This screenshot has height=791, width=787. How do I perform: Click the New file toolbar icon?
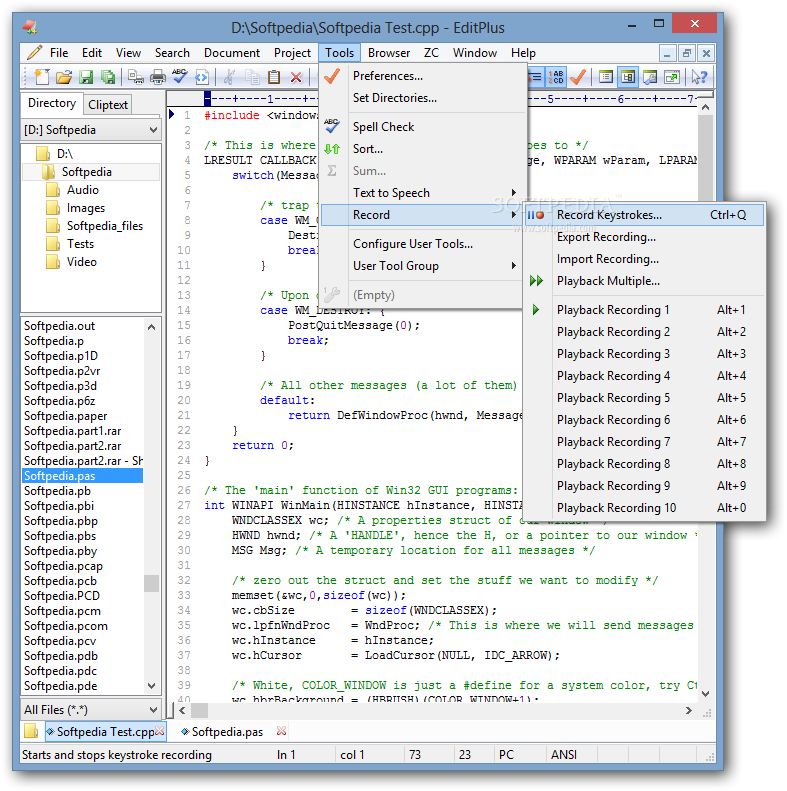(41, 77)
